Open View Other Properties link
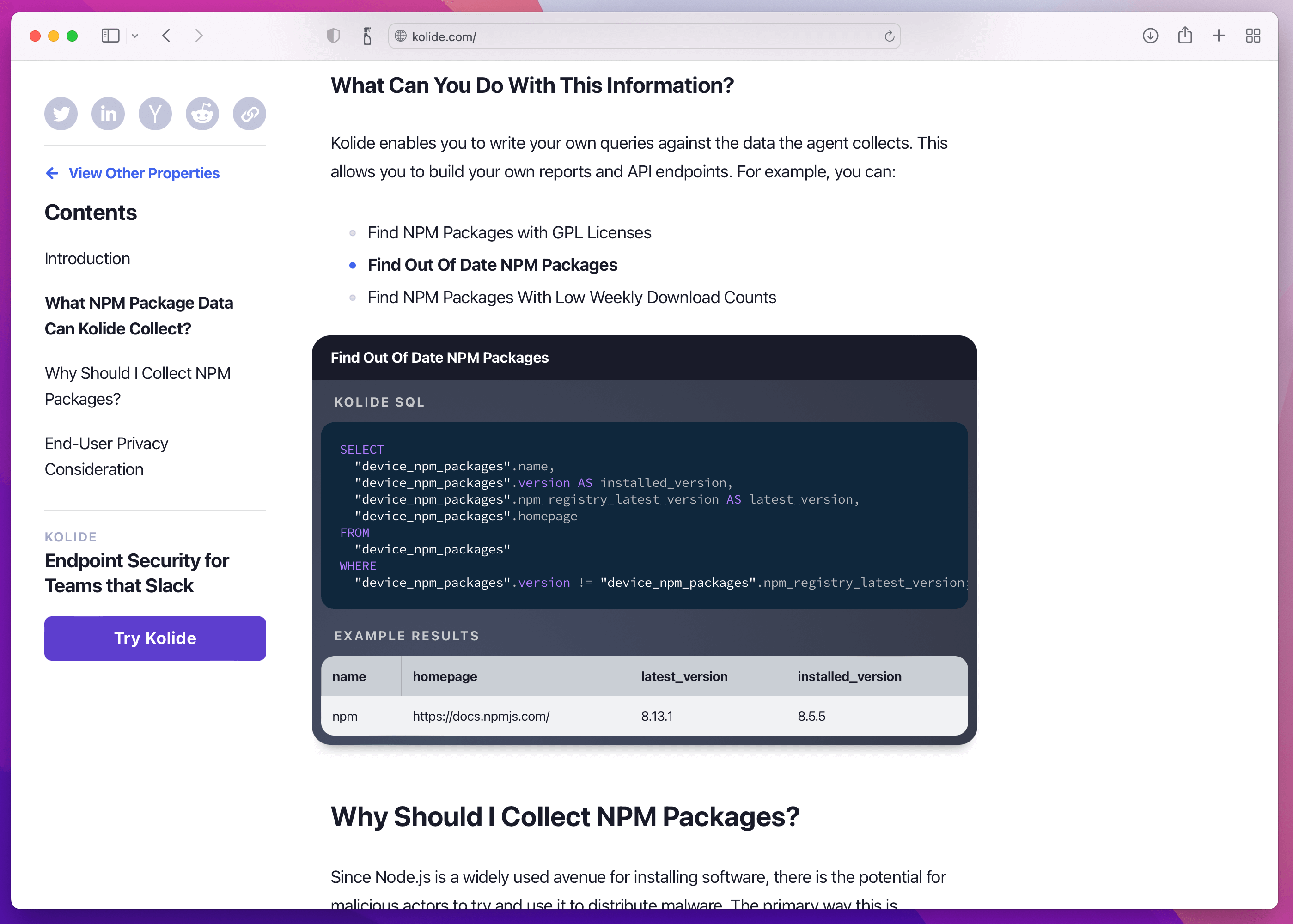This screenshot has height=924, width=1293. [143, 173]
